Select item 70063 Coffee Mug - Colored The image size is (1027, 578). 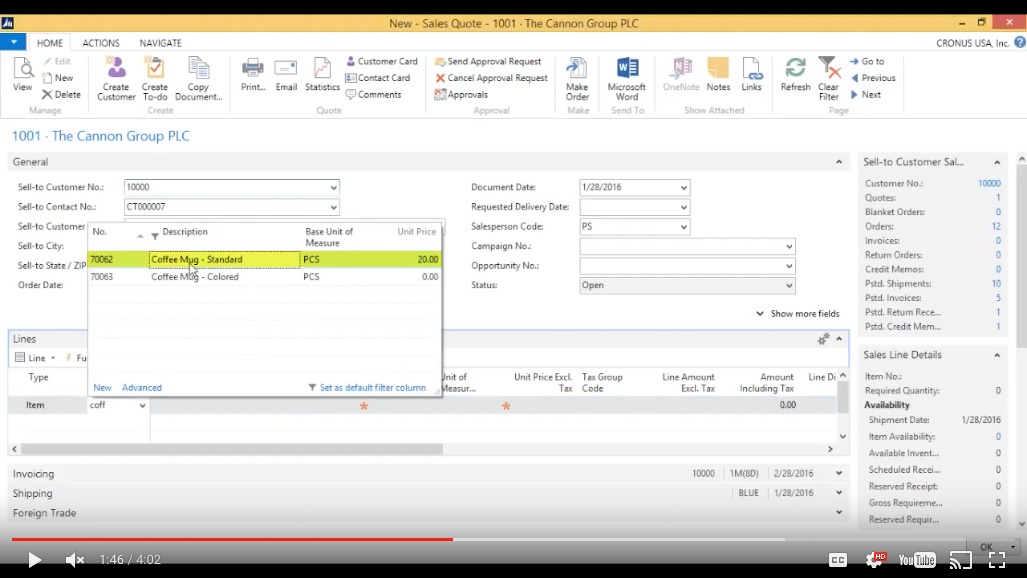[265, 277]
